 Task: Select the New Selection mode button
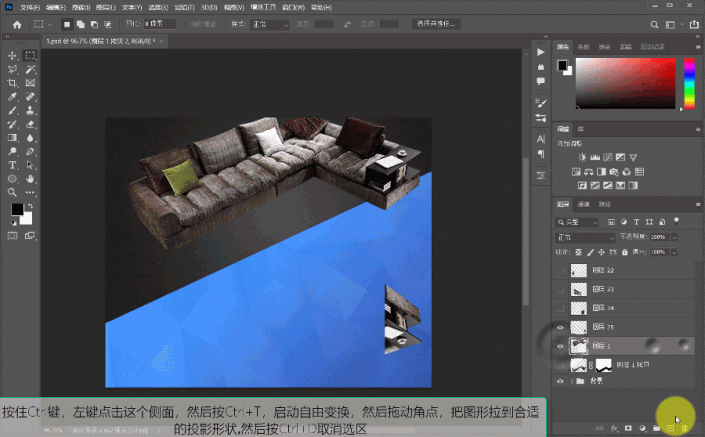click(x=67, y=24)
